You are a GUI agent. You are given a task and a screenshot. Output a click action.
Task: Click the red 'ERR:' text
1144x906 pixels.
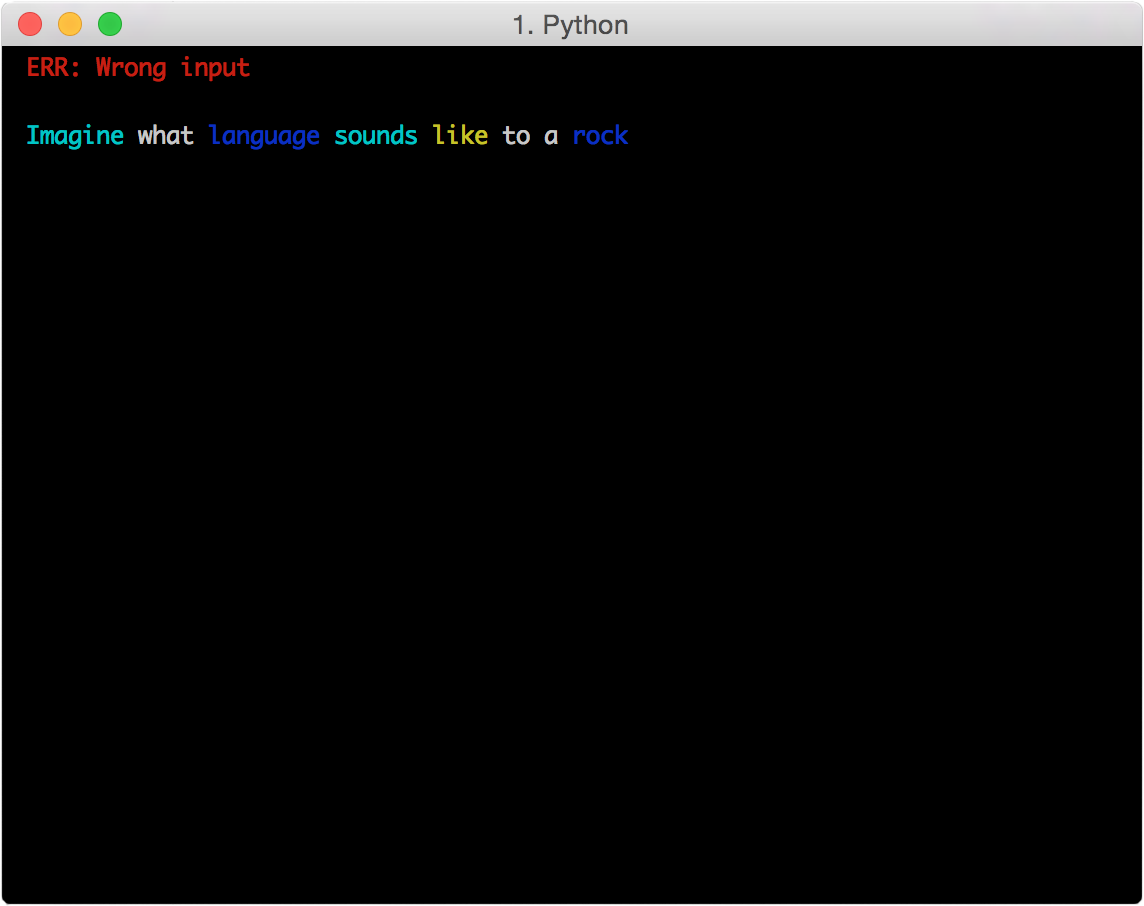coord(53,67)
